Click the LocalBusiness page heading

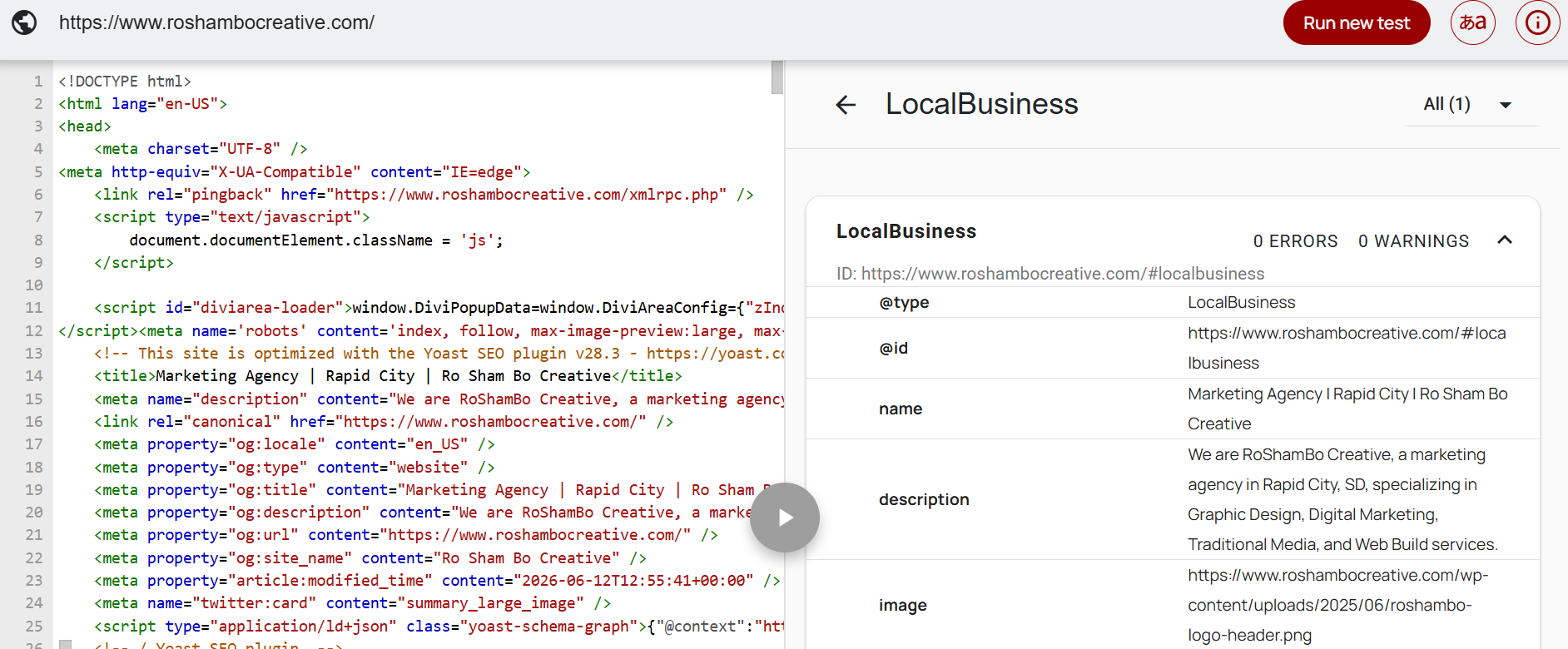tap(981, 104)
